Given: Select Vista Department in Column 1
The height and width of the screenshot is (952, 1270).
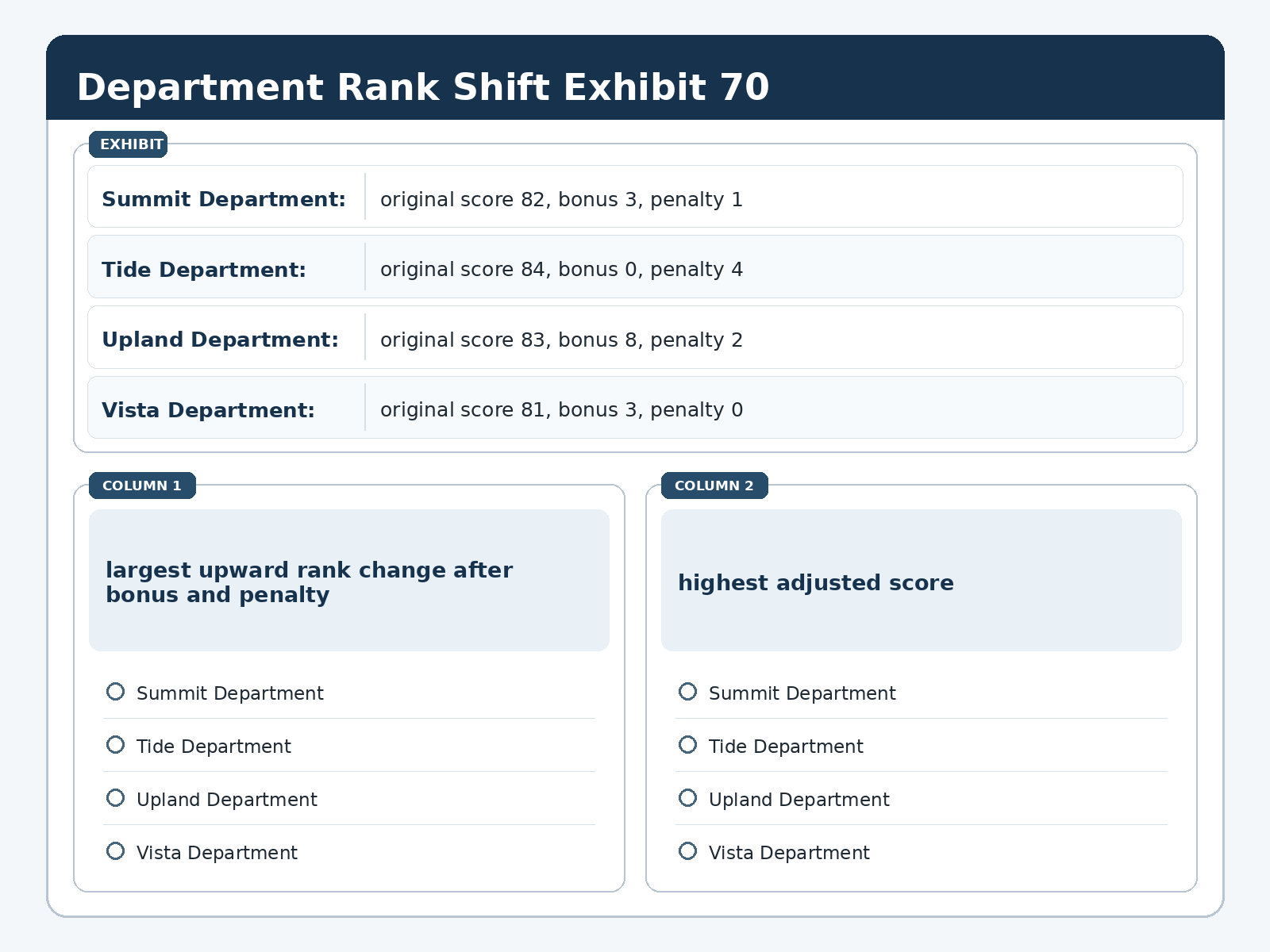Looking at the screenshot, I should (x=116, y=851).
